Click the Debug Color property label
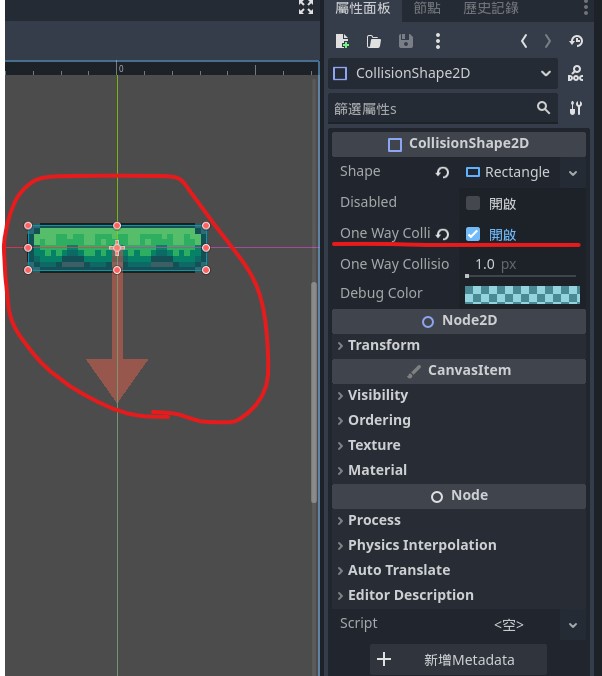 tap(381, 293)
